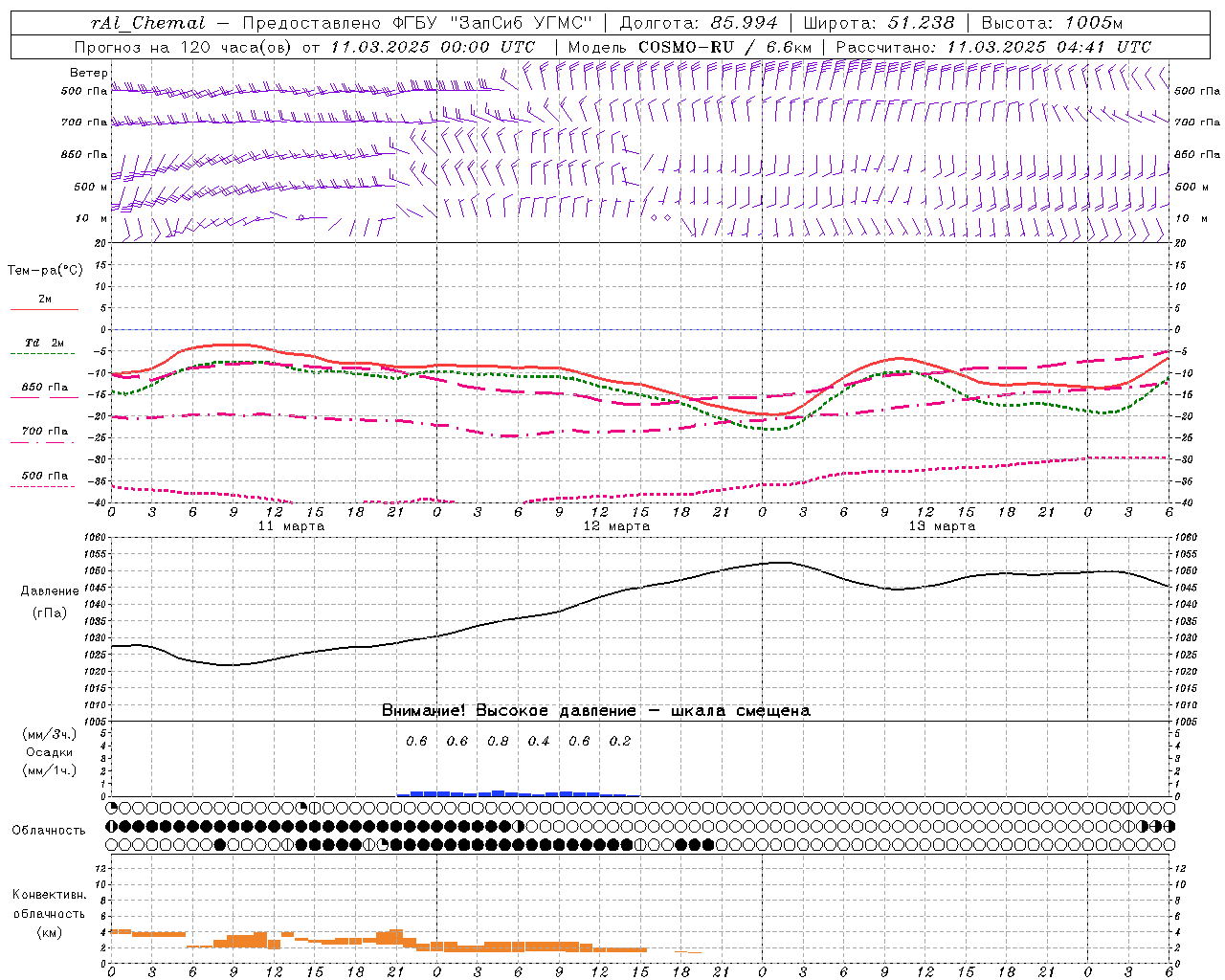Click the Долгота: 85.994 value
Viewport: 1225px width, 980px height.
(701, 23)
